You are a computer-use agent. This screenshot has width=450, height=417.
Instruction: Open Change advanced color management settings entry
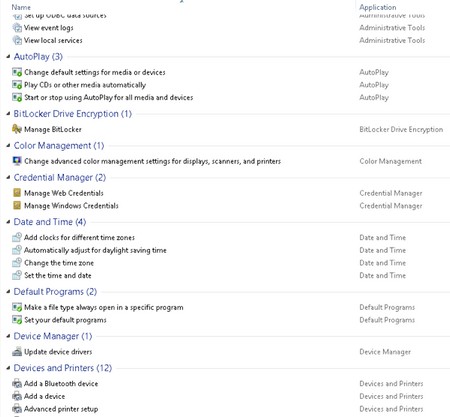152,161
